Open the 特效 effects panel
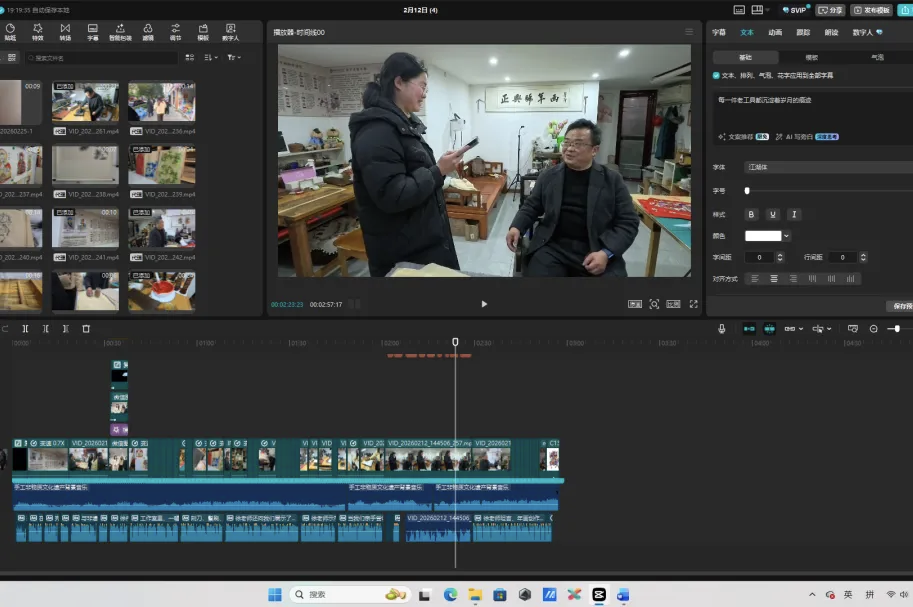913x607 pixels. click(x=37, y=31)
